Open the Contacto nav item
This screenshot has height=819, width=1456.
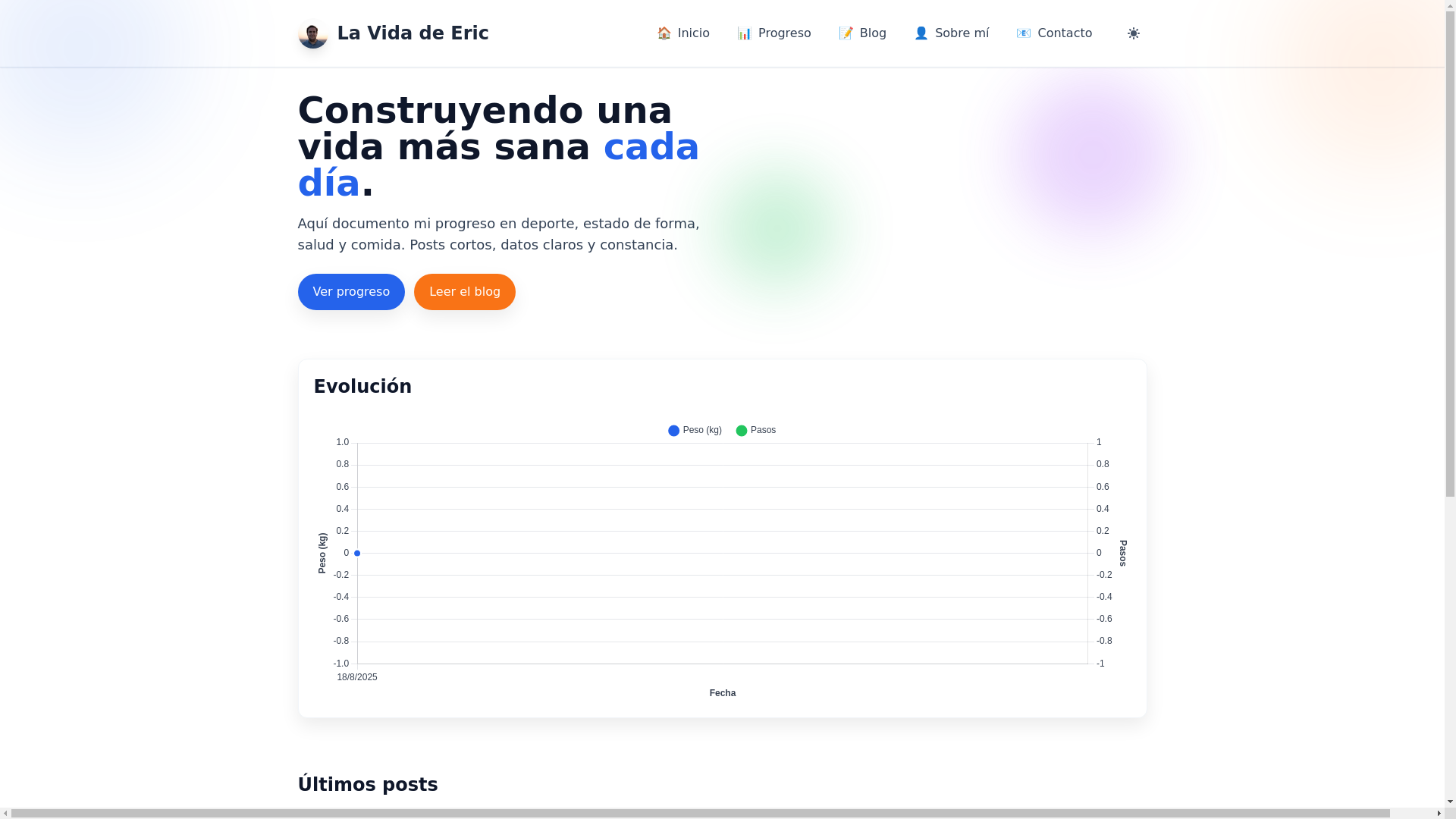(x=1054, y=33)
